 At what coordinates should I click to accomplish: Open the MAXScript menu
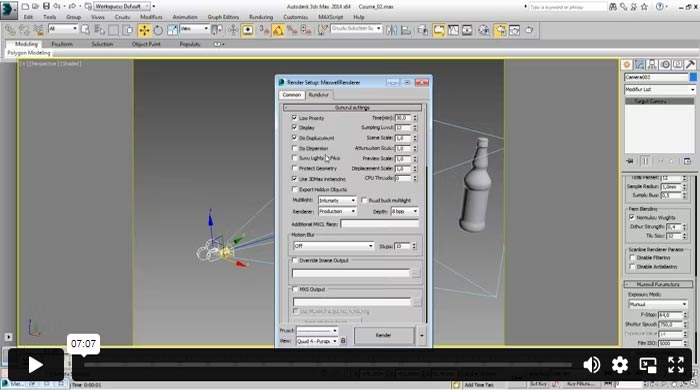click(x=330, y=17)
